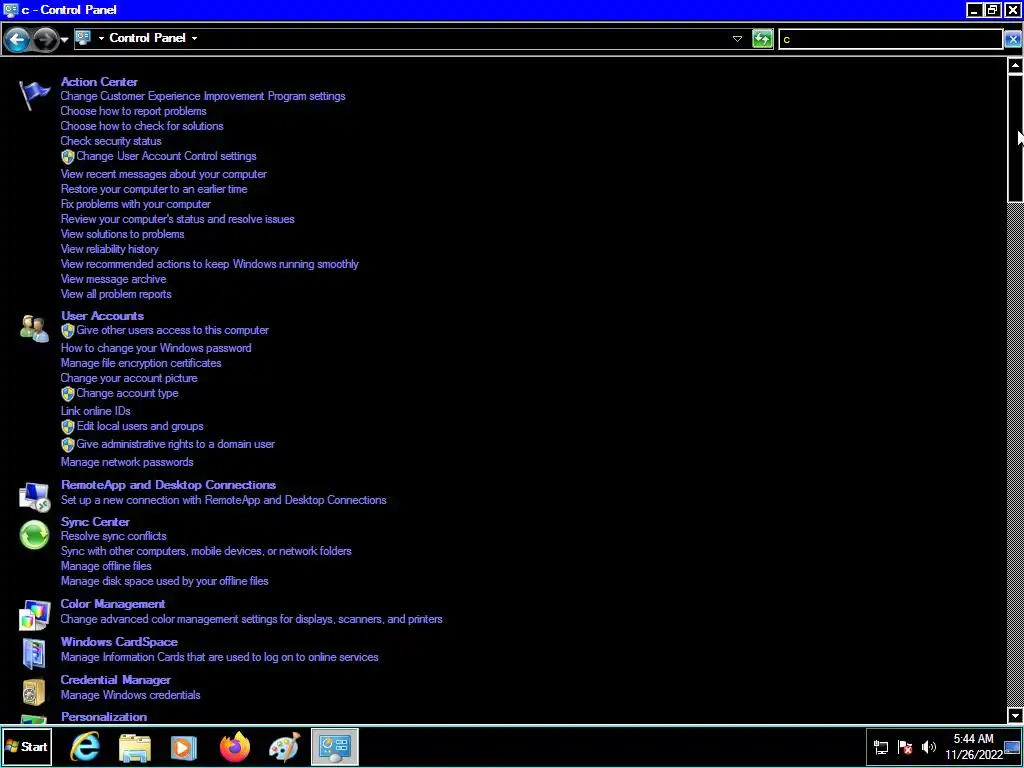
Task: Click the vertical scrollbar thumb
Action: point(1015,138)
